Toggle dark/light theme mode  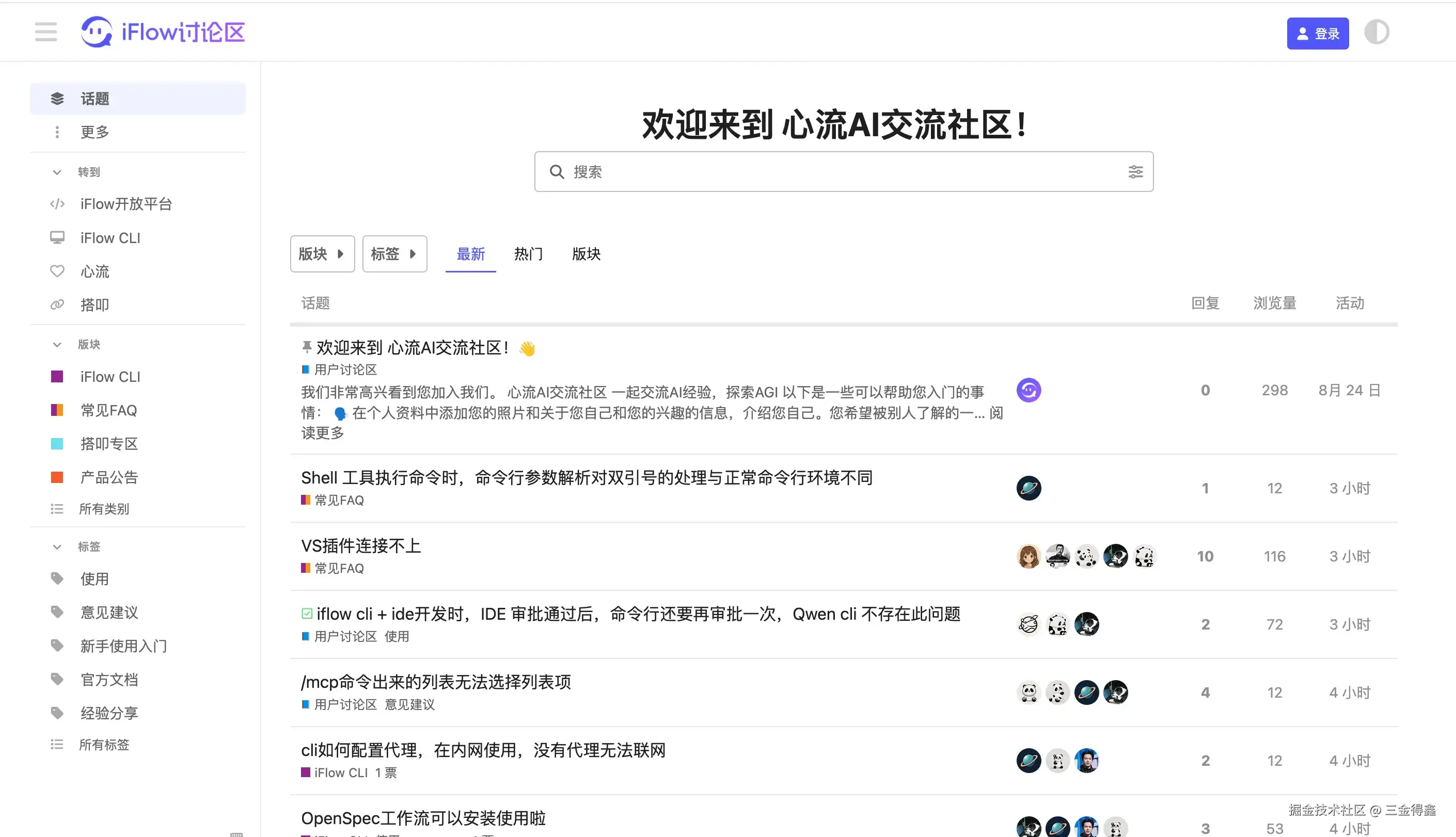(1376, 32)
